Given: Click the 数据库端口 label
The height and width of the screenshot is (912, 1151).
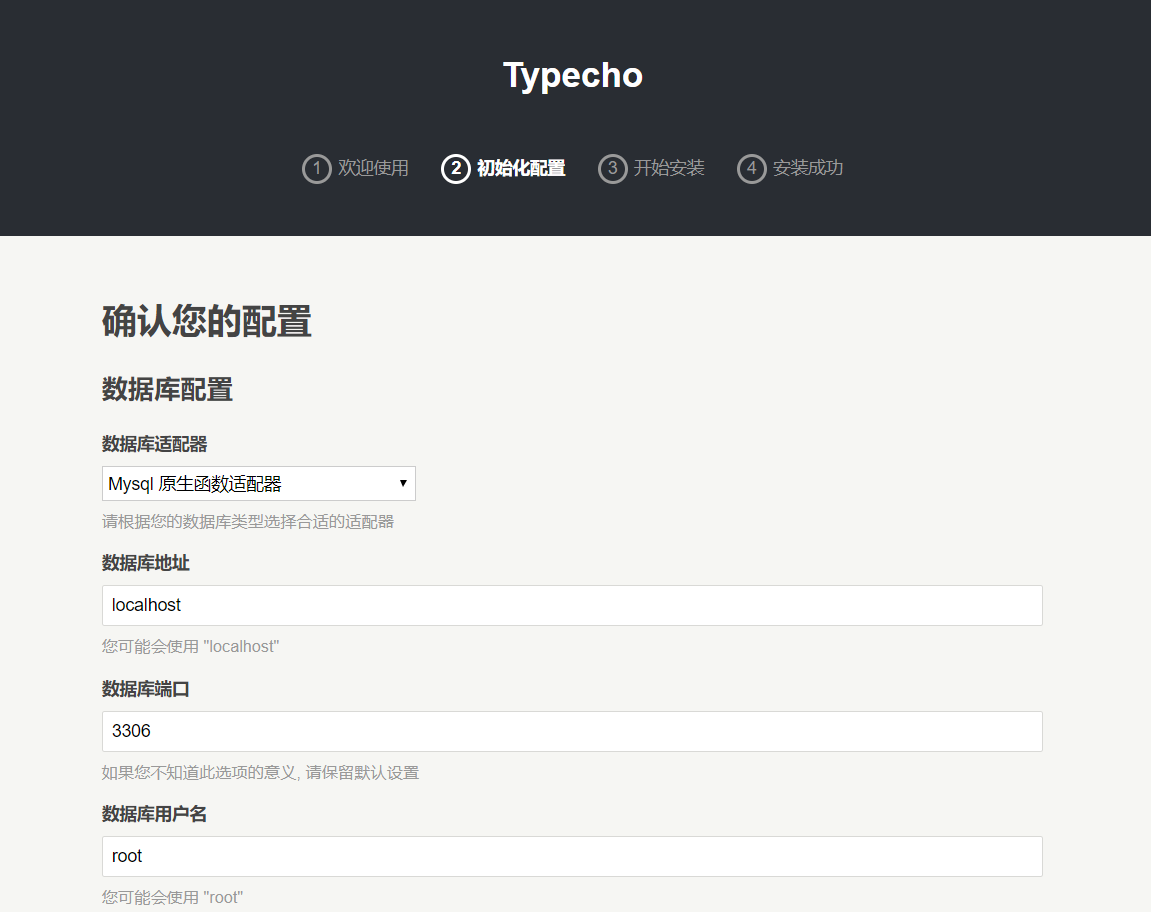Looking at the screenshot, I should [x=145, y=689].
